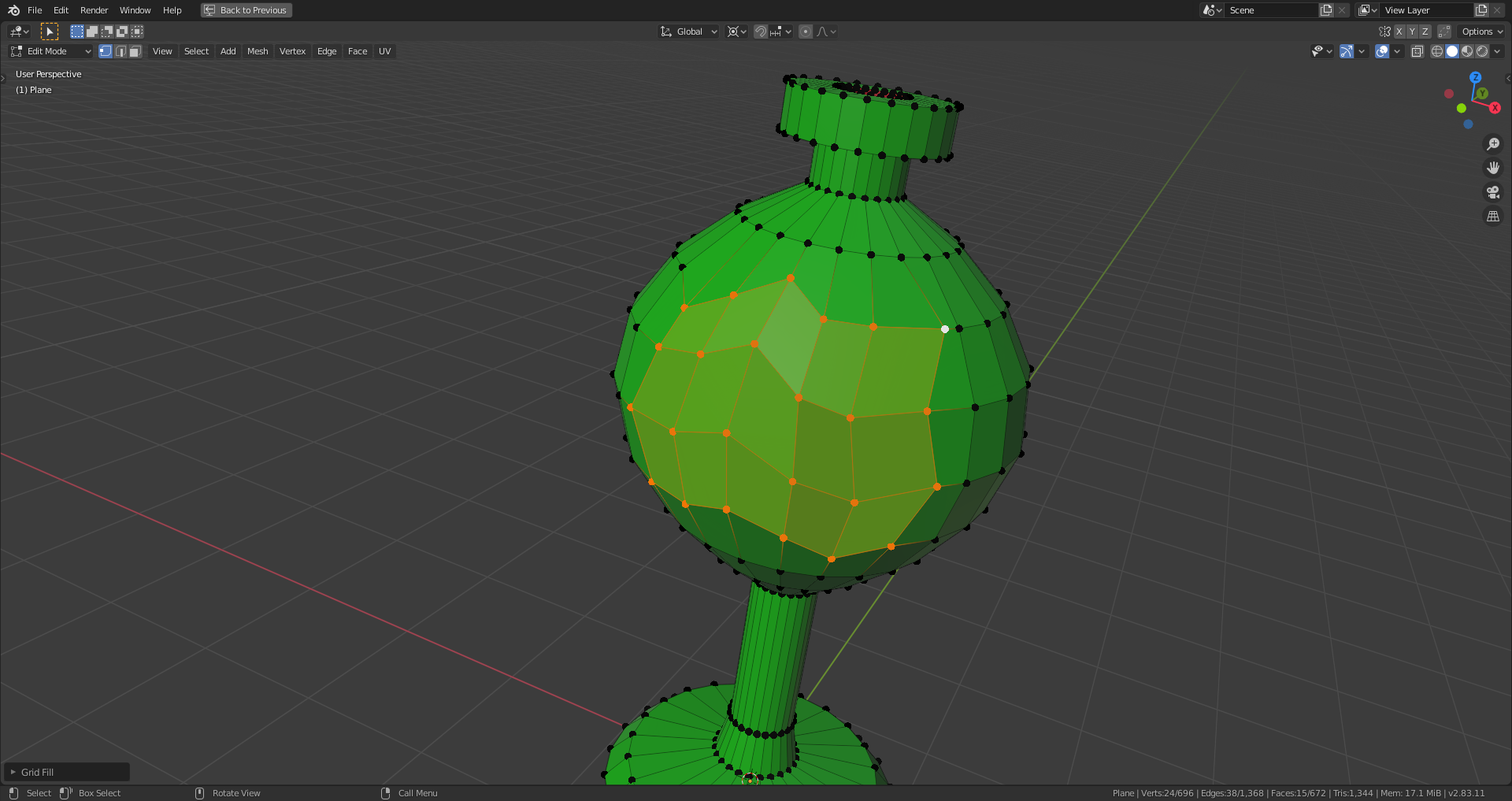Click the camera view icon

[1493, 191]
